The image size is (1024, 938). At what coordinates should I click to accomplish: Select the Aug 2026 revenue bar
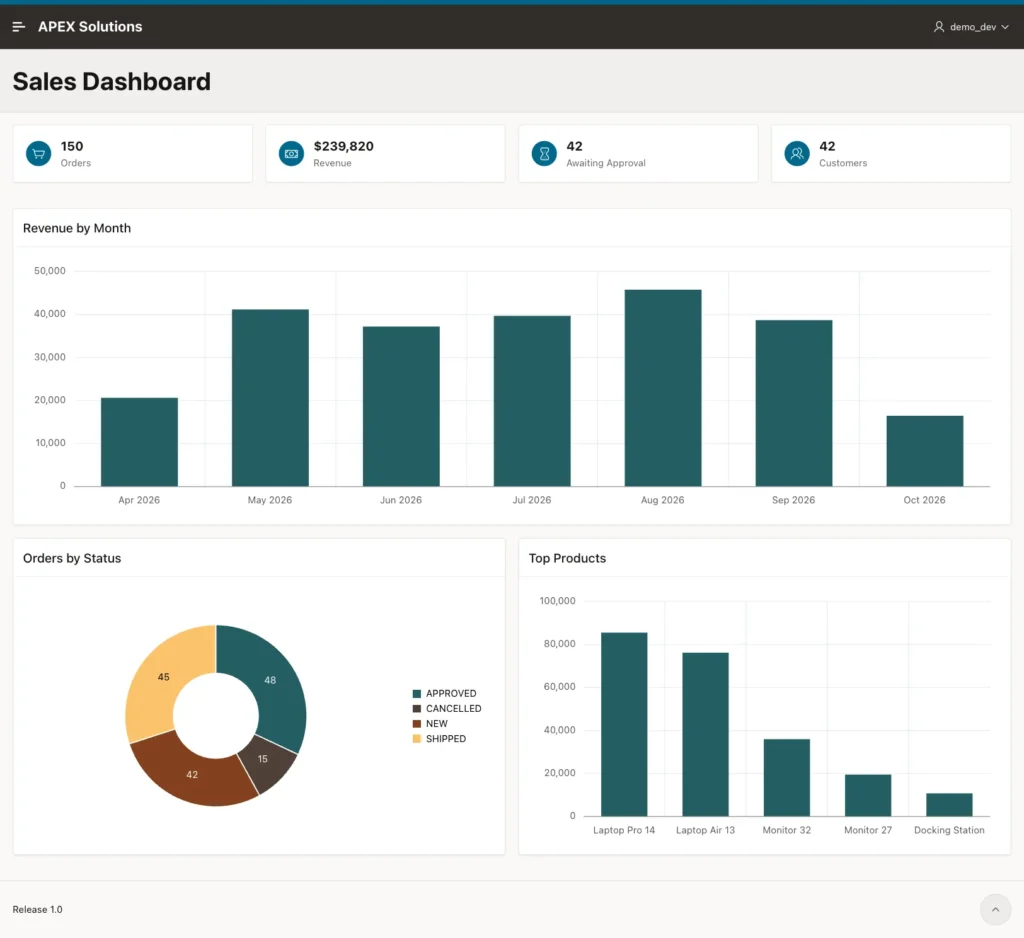pos(663,388)
